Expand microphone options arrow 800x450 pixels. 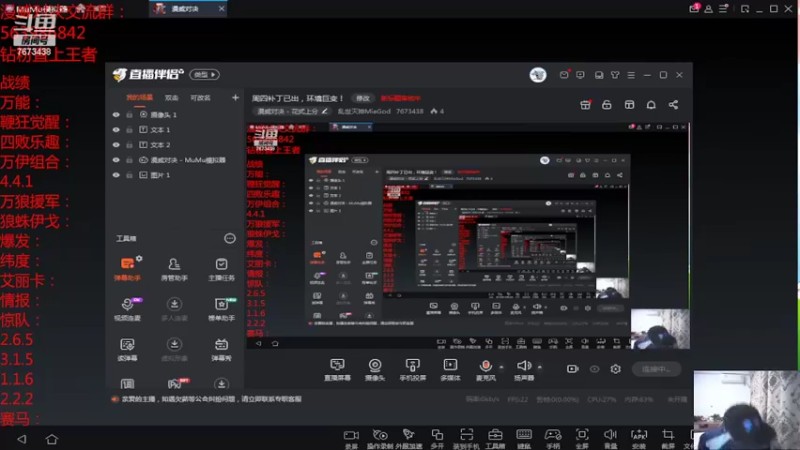(501, 367)
